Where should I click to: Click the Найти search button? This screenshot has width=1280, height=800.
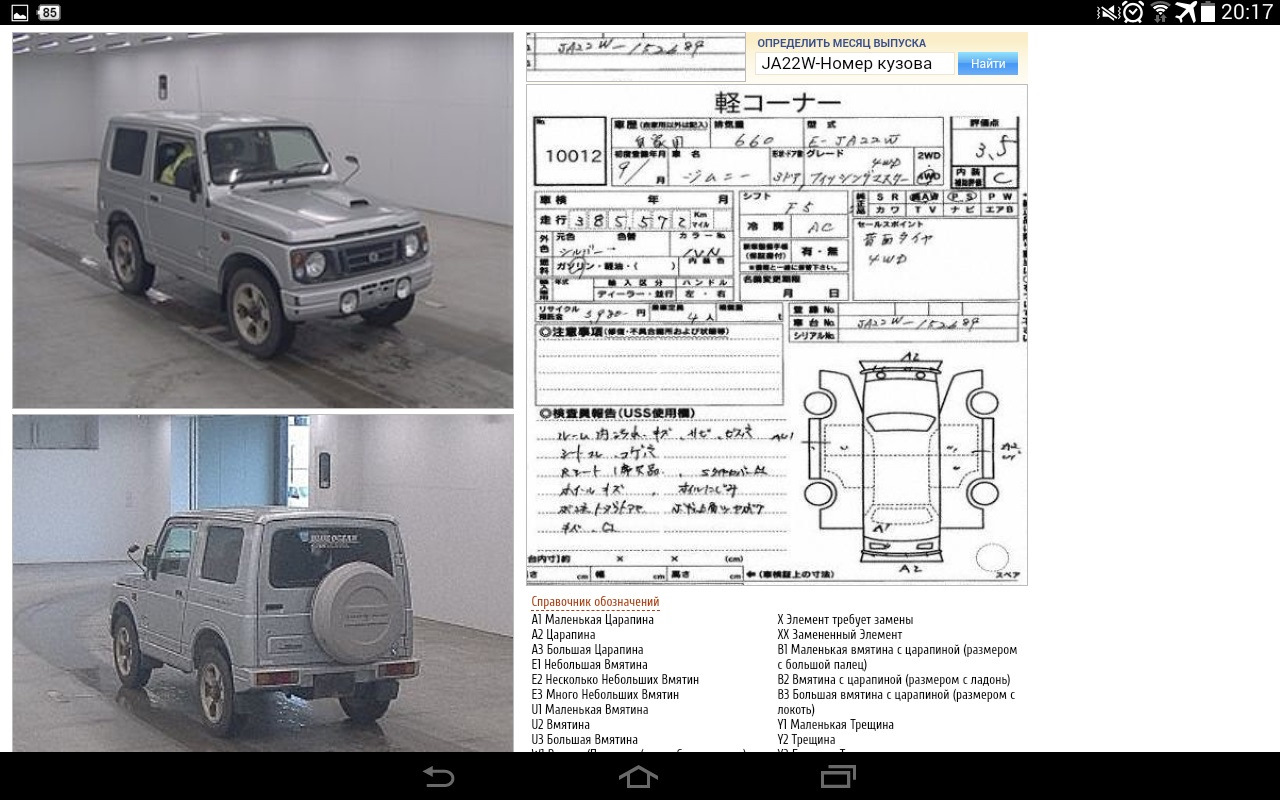[988, 63]
